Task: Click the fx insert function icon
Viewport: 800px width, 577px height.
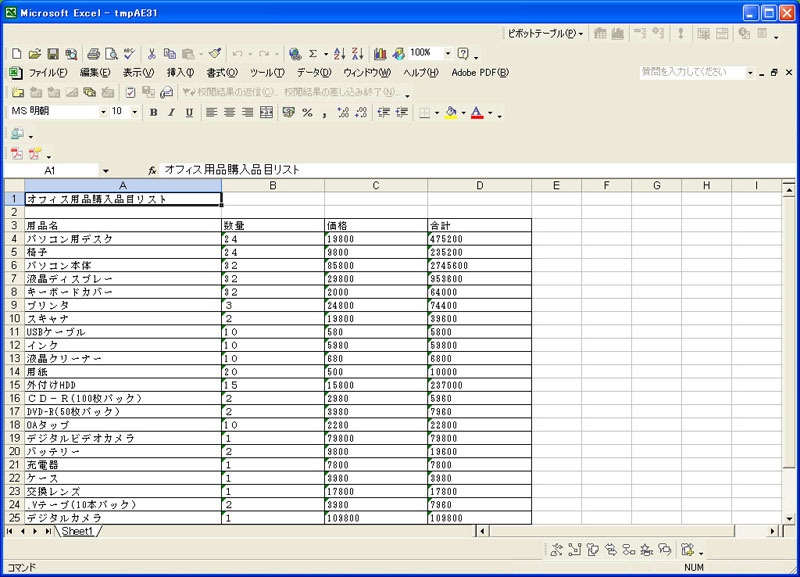Action: [152, 170]
